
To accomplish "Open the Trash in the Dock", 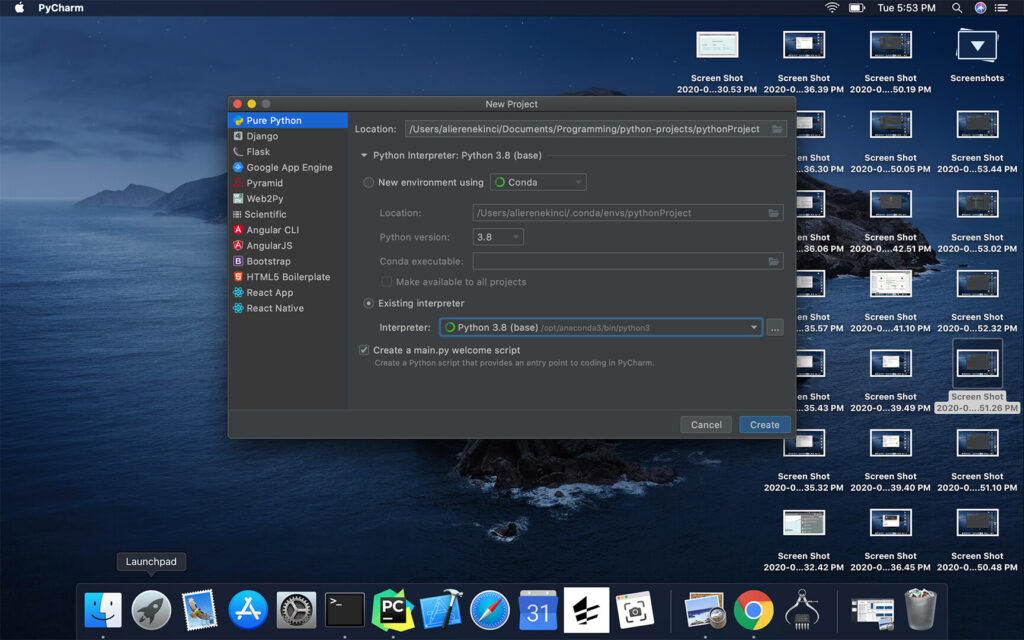I will 921,611.
